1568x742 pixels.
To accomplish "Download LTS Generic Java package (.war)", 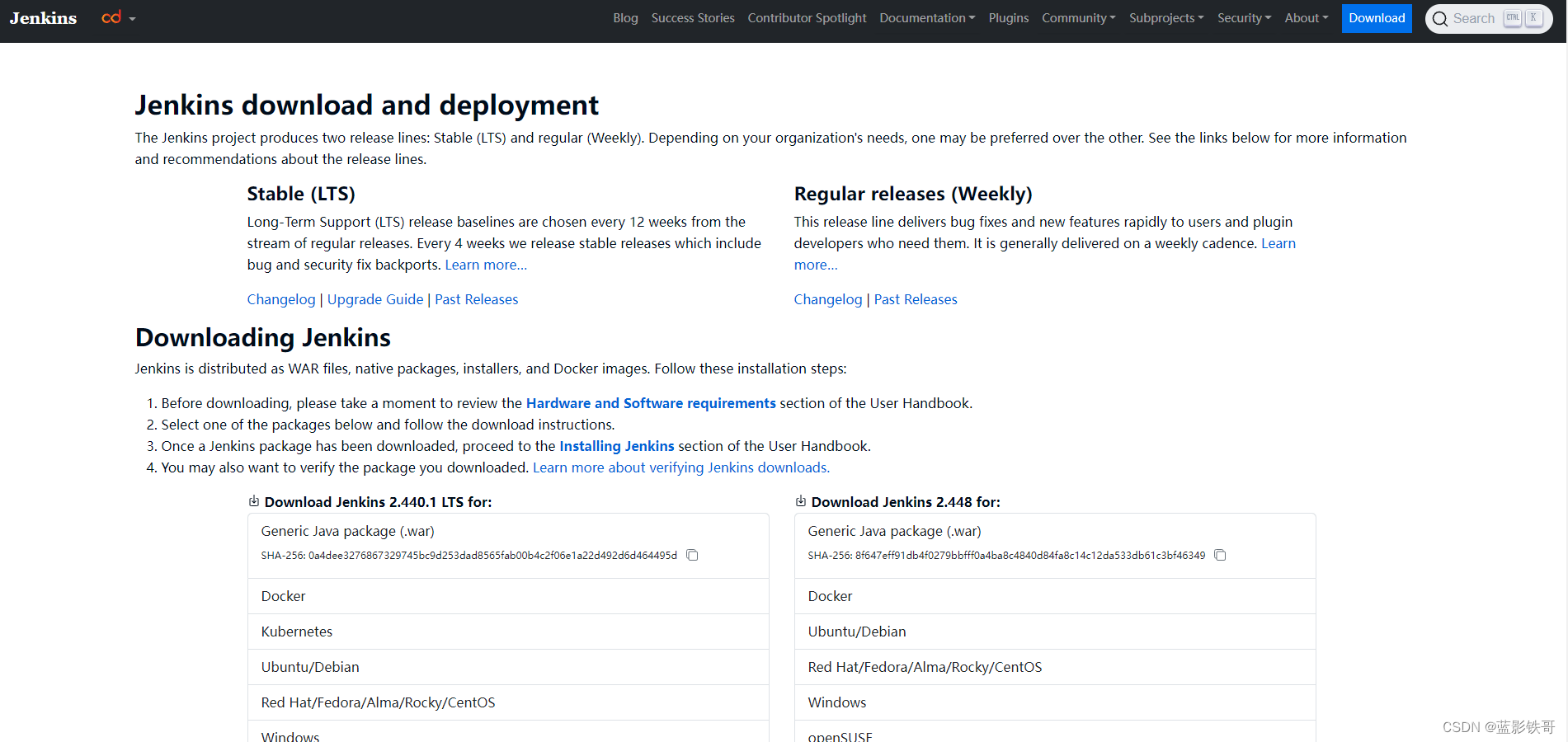I will click(x=508, y=546).
